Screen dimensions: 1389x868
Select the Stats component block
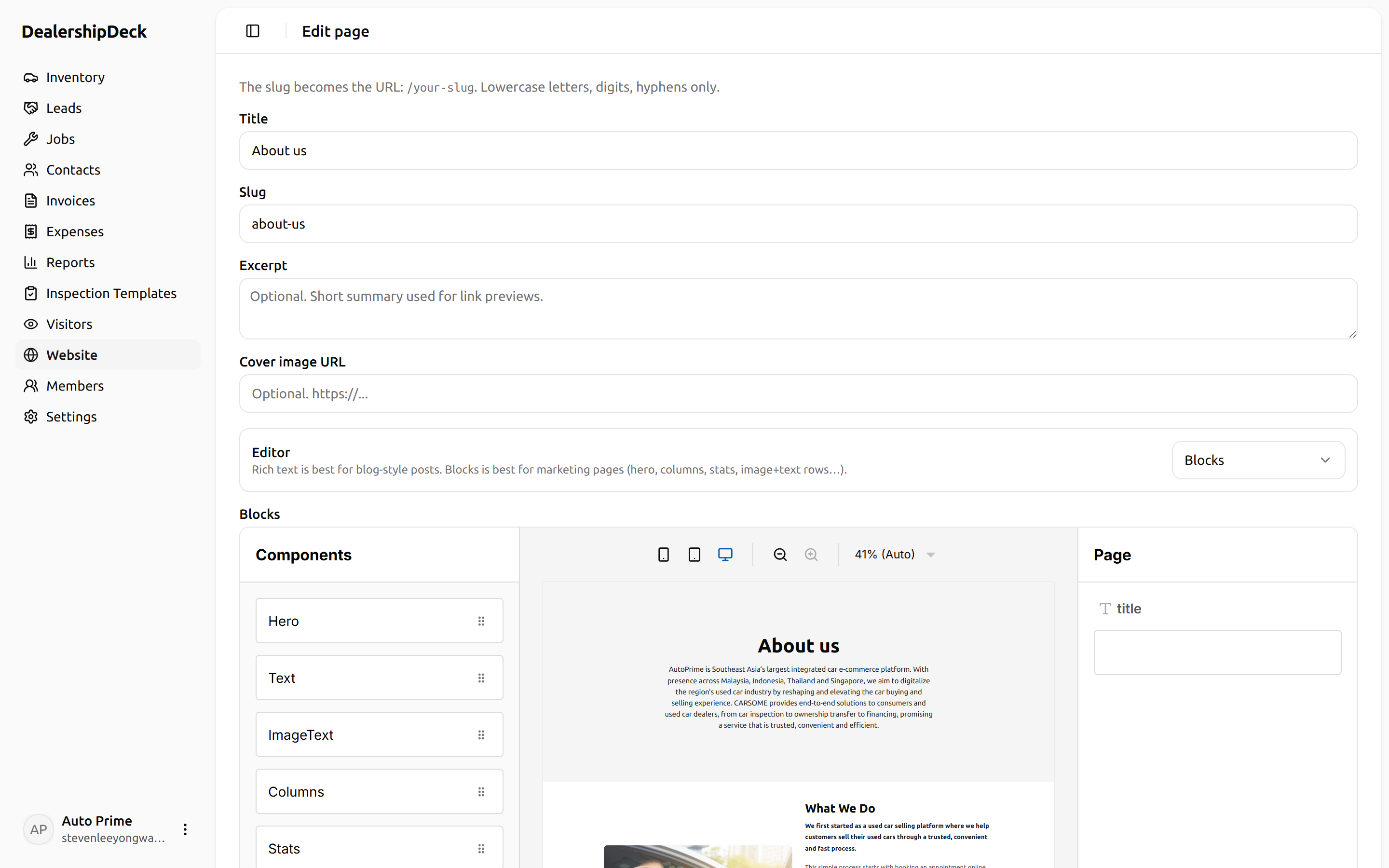point(380,847)
